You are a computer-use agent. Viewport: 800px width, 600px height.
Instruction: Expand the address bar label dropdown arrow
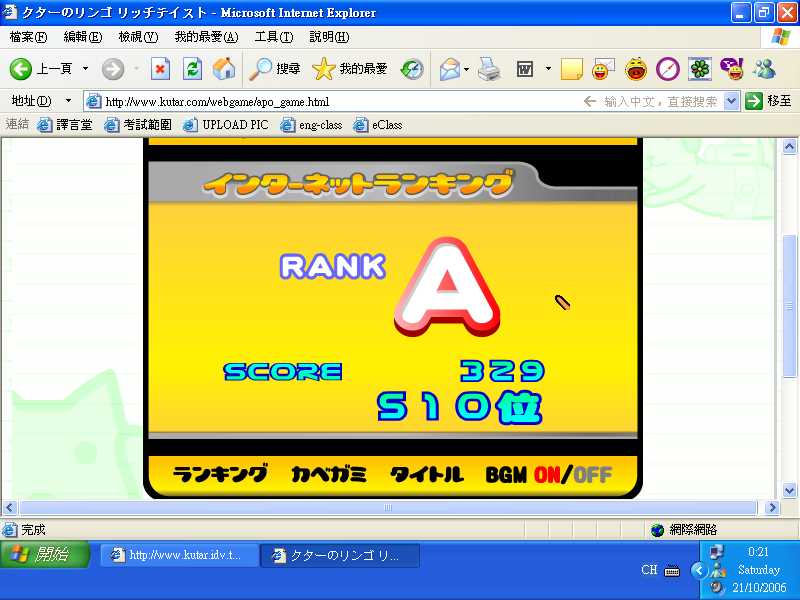tap(68, 101)
